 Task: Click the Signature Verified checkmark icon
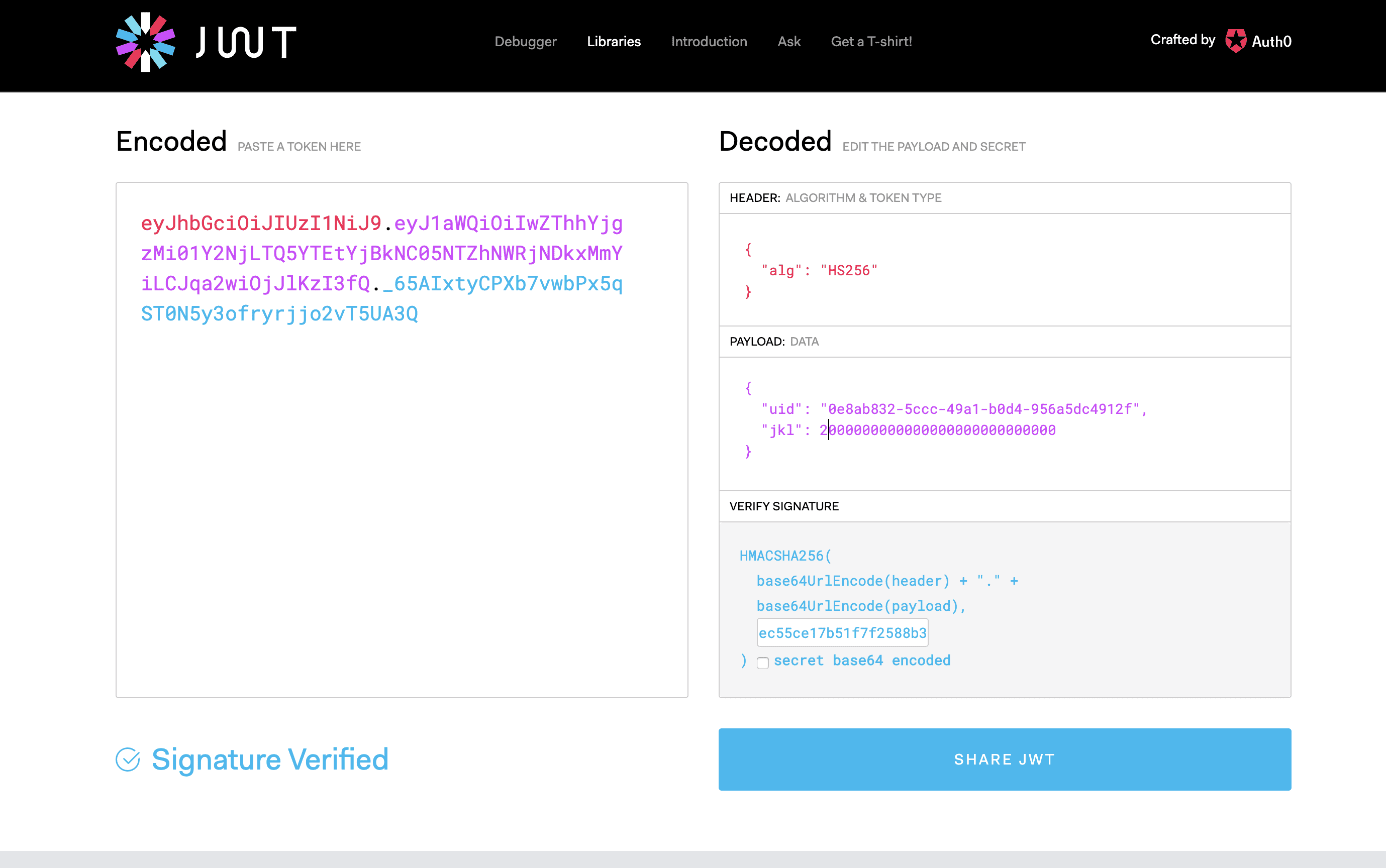(x=128, y=759)
